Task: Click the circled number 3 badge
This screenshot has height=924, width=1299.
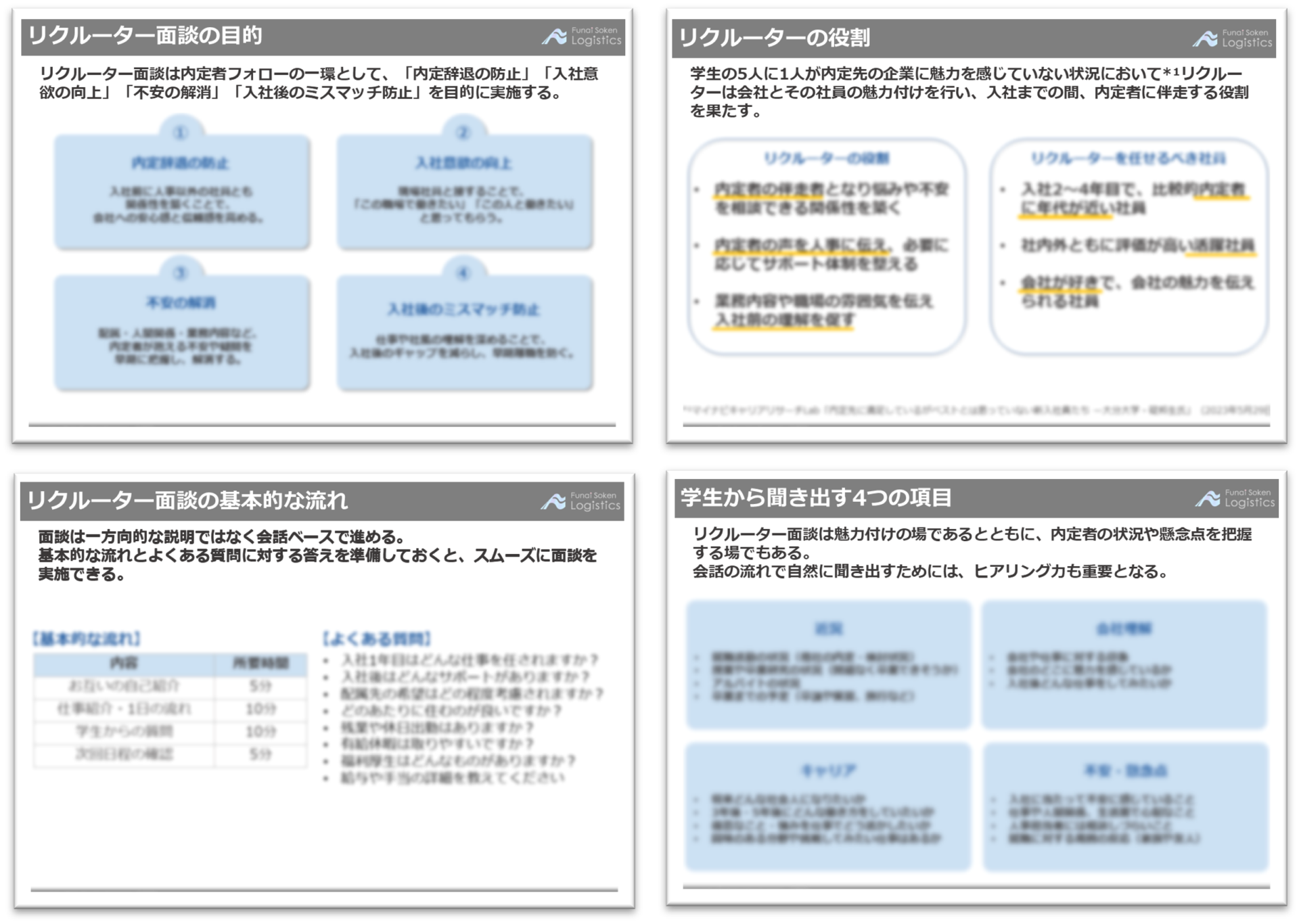Action: [x=181, y=273]
